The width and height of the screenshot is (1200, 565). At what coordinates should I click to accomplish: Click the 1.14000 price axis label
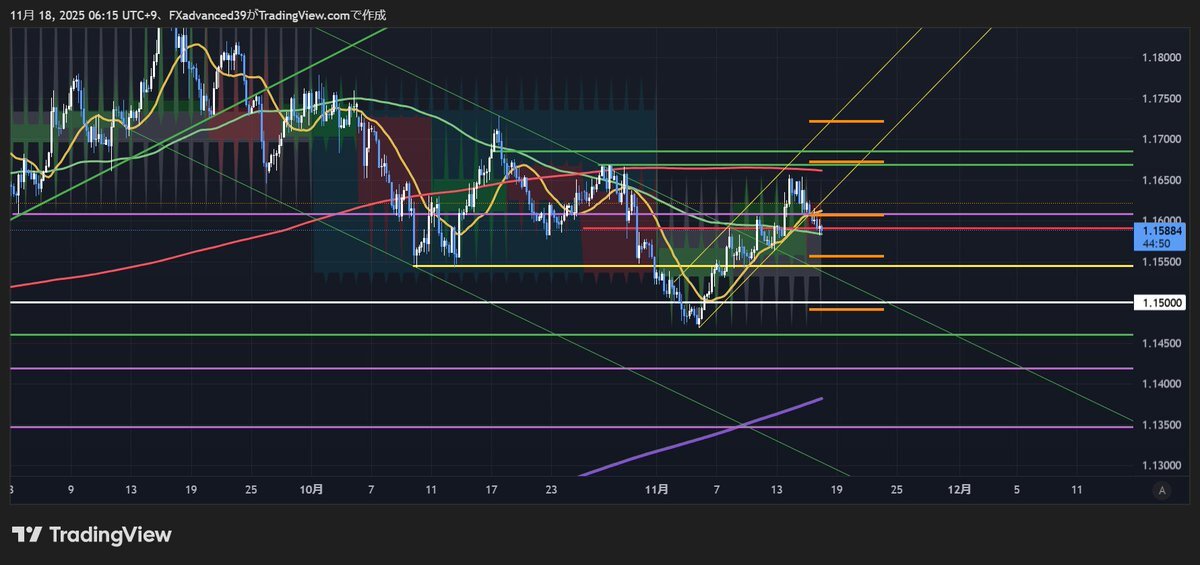click(1161, 384)
